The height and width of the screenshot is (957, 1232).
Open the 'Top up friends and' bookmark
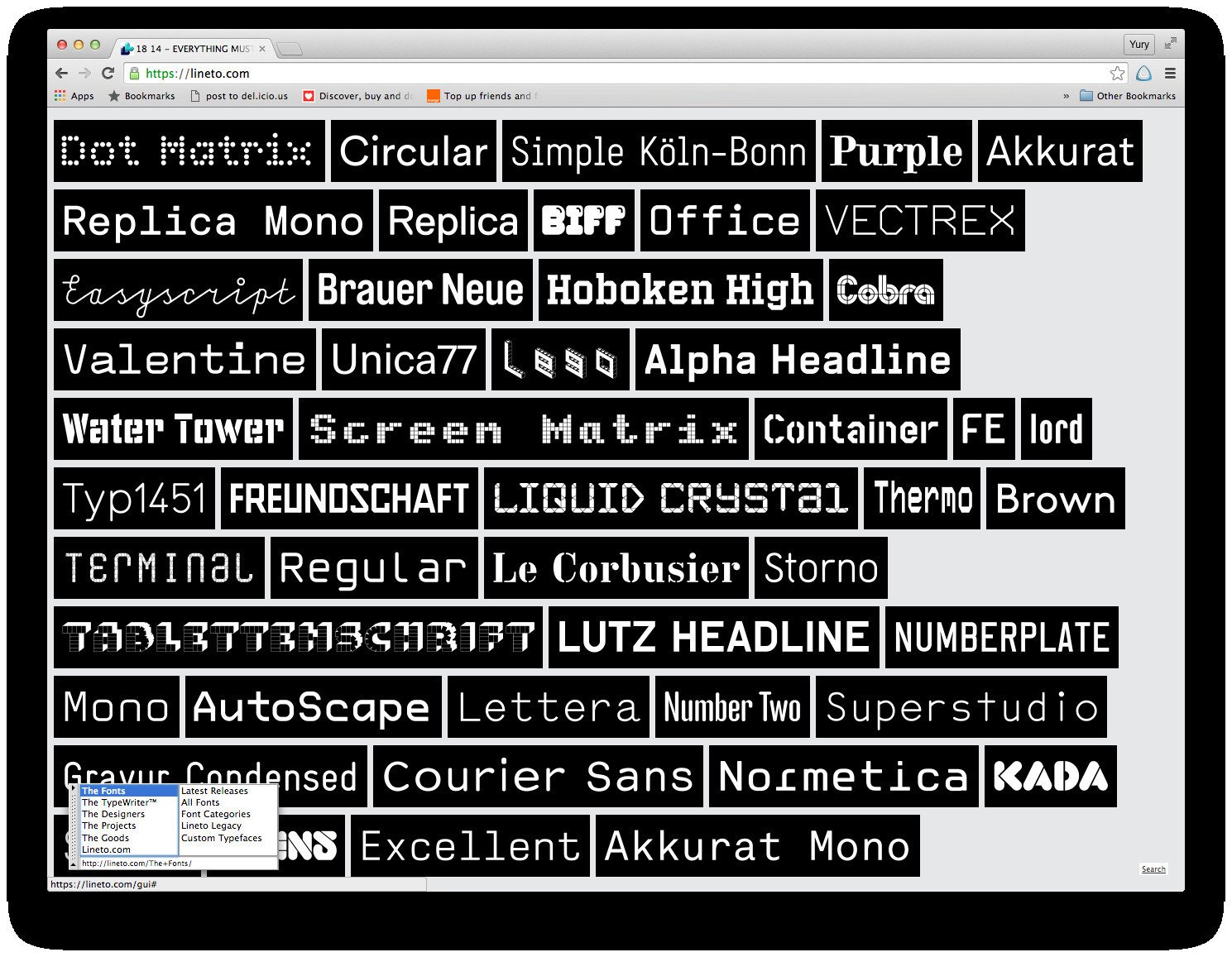tap(482, 96)
